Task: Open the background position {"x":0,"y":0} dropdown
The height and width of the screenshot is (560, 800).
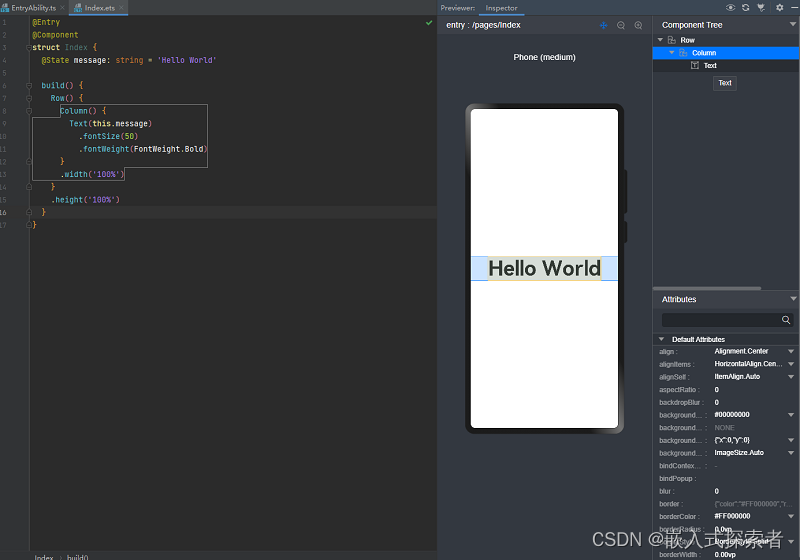Action: tap(791, 440)
